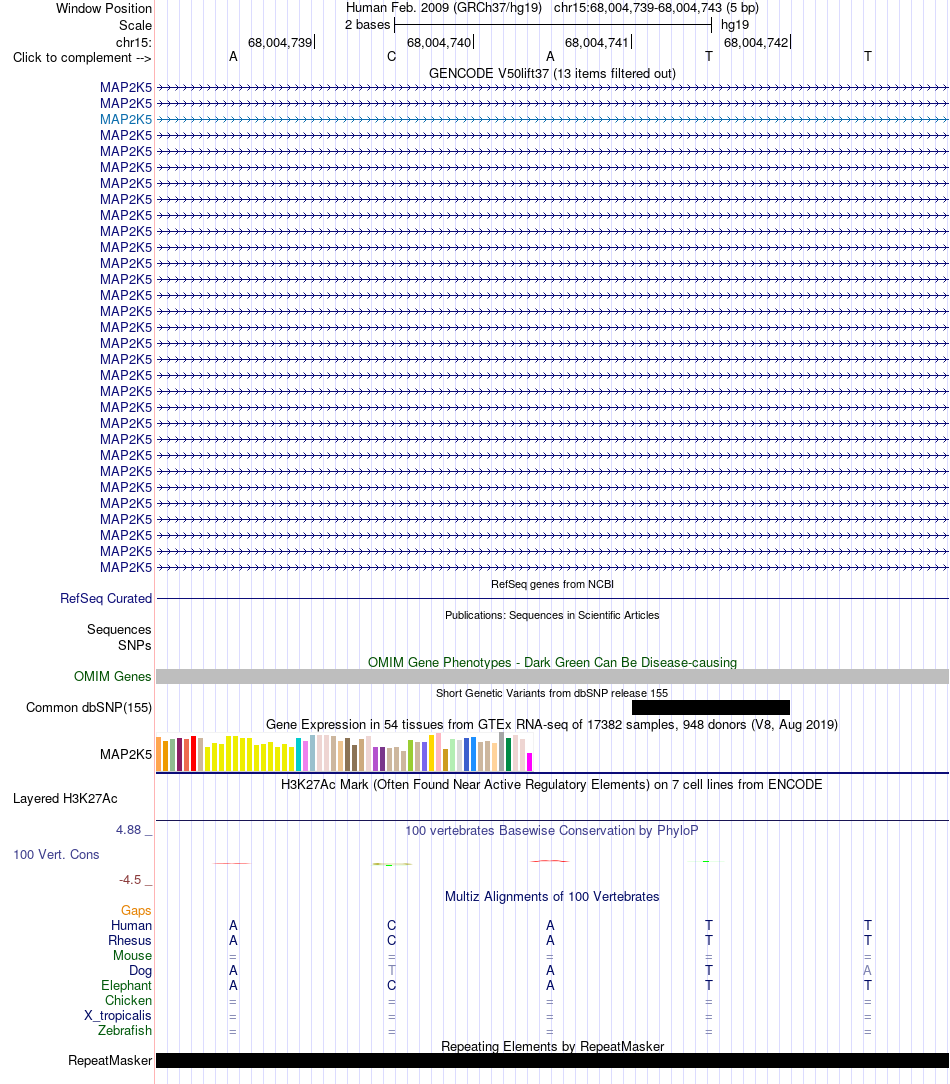Click the grey T in the Dog alignment row

pos(391,971)
